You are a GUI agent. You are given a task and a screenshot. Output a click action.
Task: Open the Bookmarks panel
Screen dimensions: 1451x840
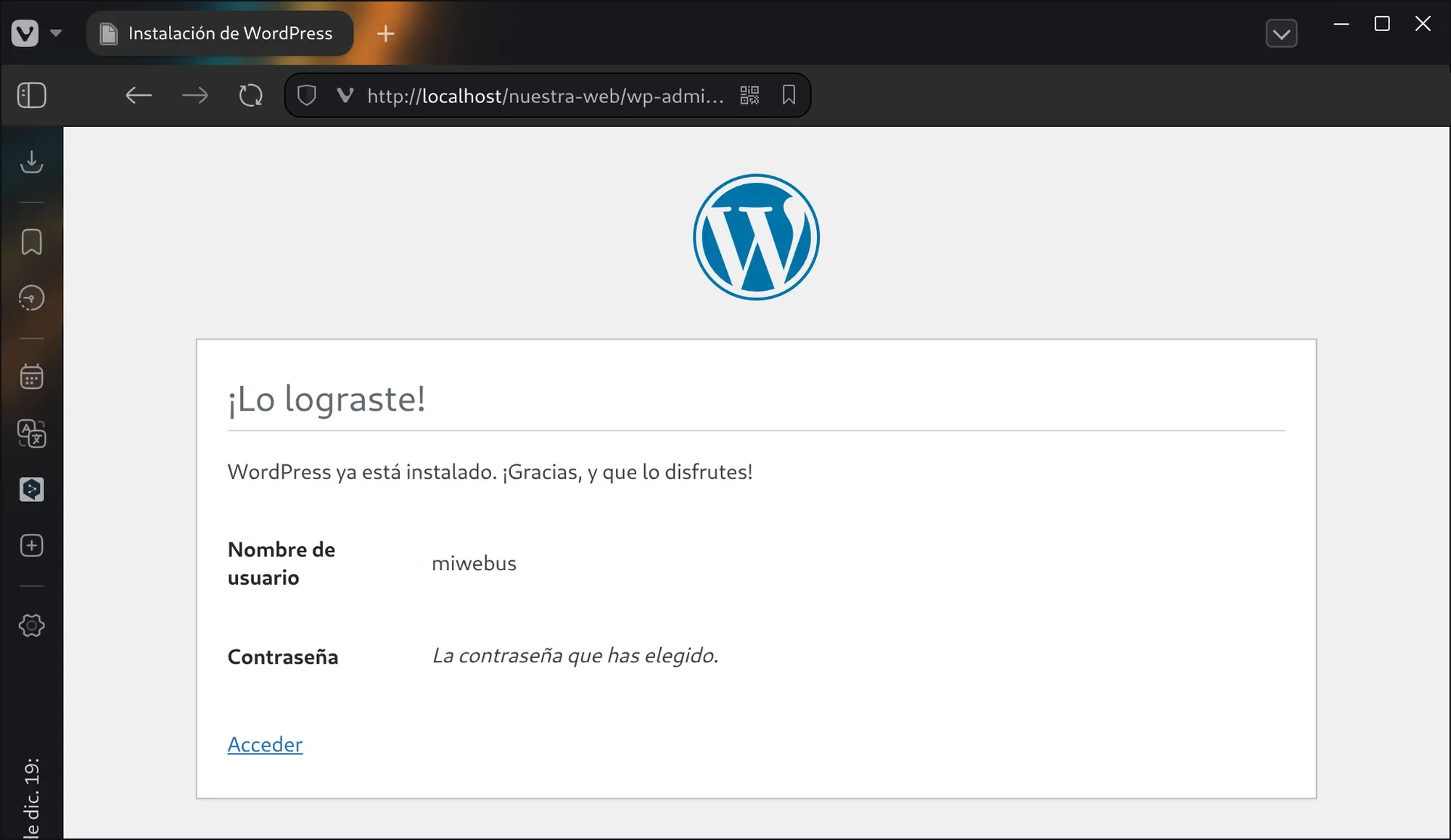tap(31, 242)
